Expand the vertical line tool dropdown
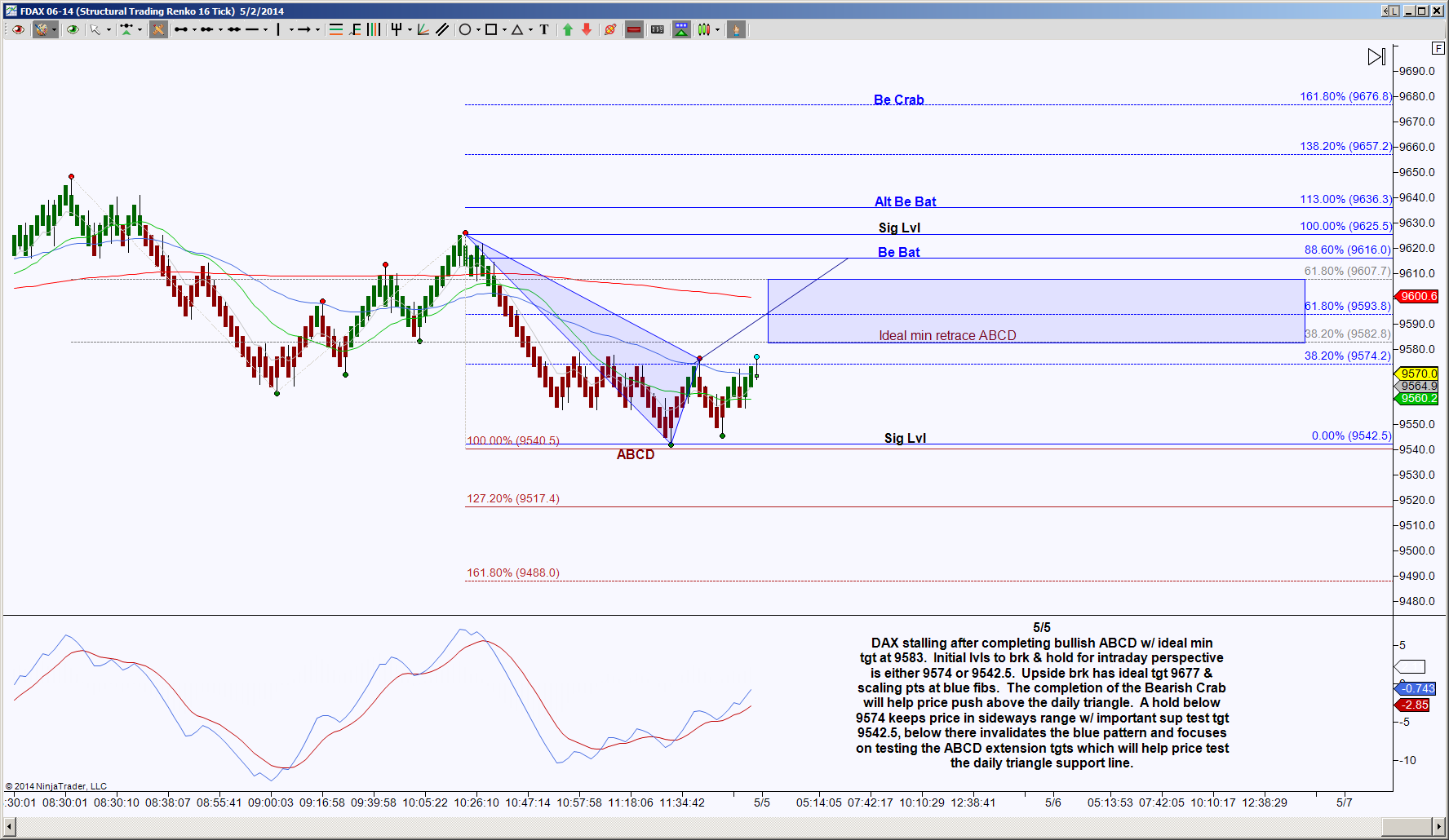 (x=290, y=29)
